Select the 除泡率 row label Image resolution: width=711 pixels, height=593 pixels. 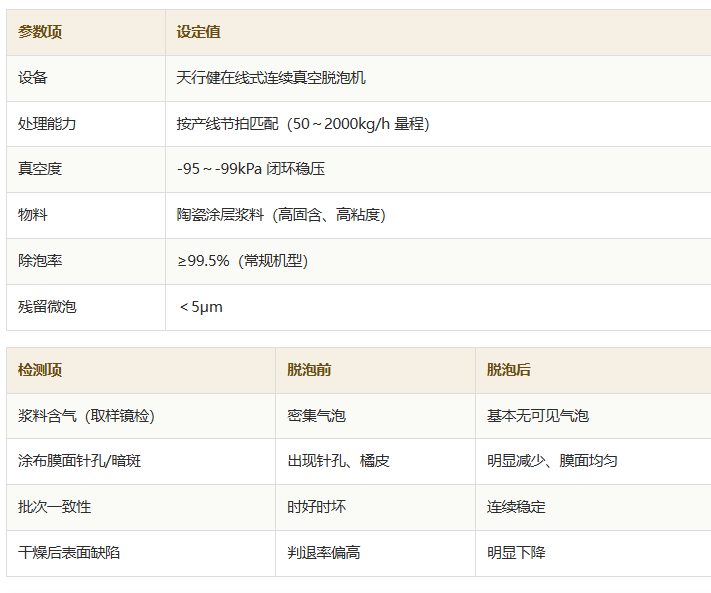tap(40, 261)
